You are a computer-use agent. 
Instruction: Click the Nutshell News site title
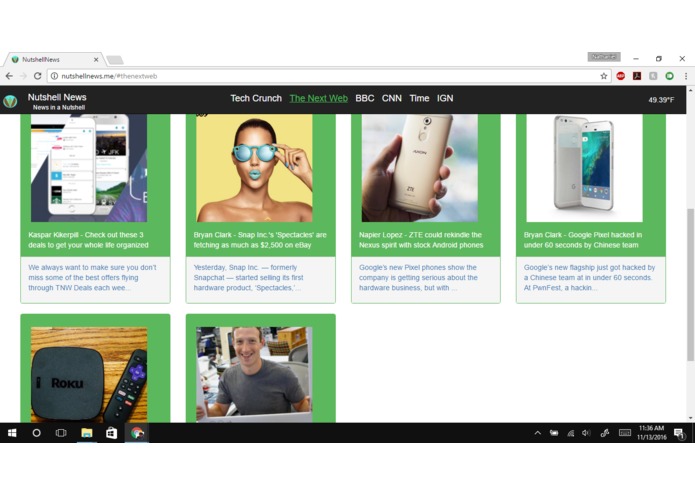tap(57, 97)
